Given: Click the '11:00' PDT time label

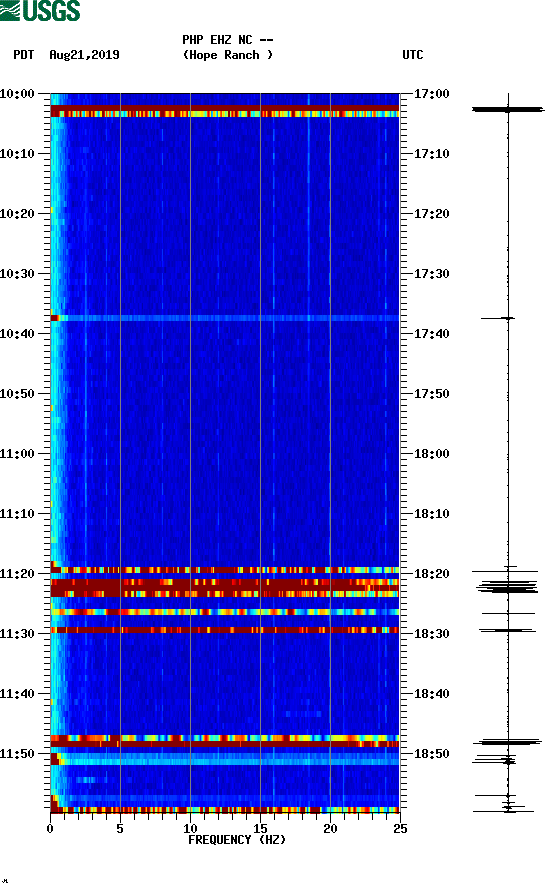Looking at the screenshot, I should (17, 453).
